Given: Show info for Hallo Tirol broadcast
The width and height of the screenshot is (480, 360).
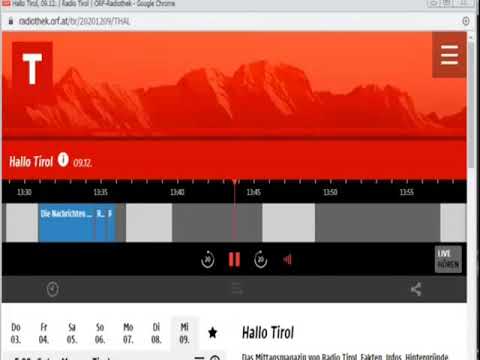Looking at the screenshot, I should (63, 160).
